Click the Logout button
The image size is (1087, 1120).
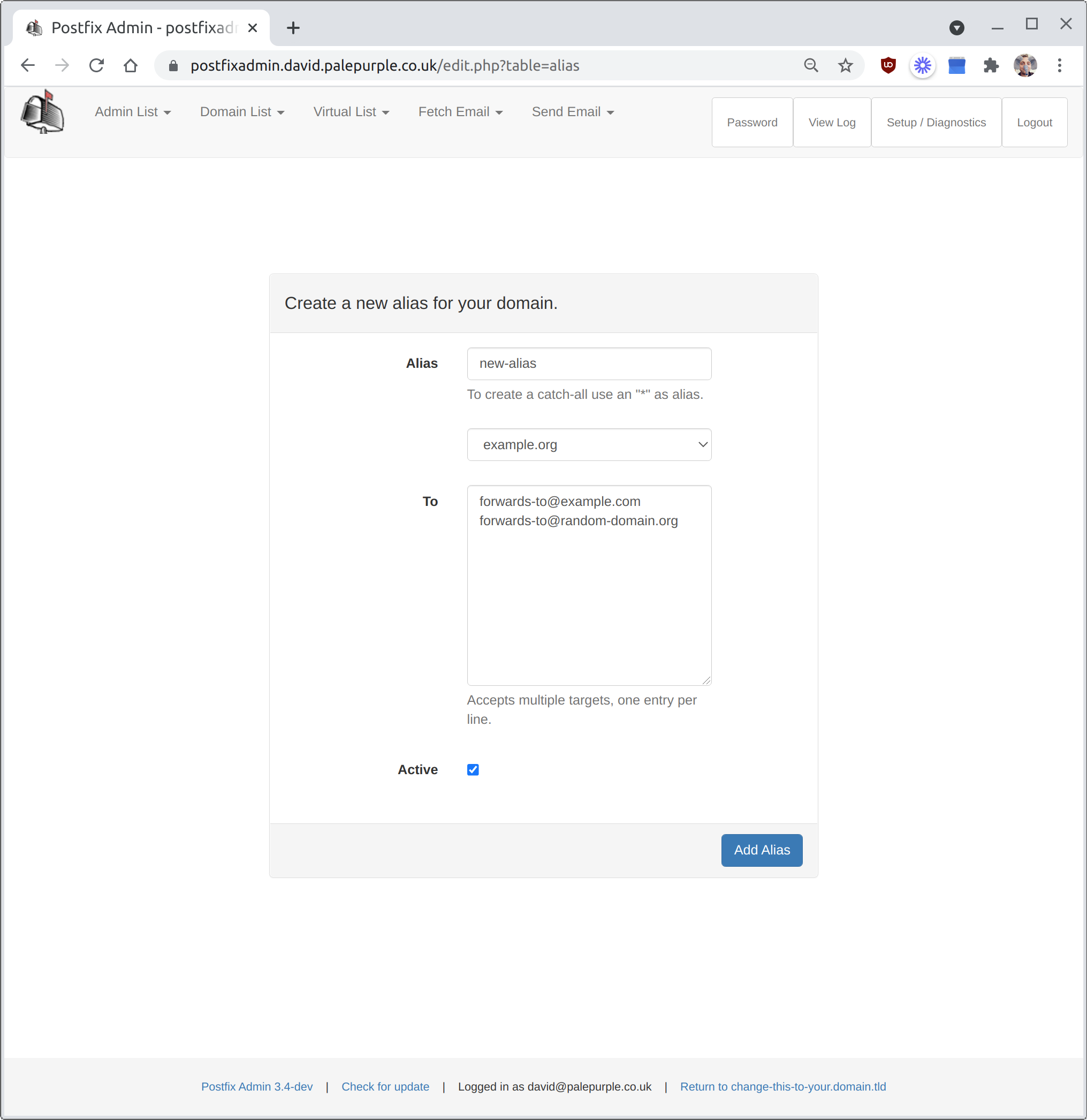[x=1035, y=122]
